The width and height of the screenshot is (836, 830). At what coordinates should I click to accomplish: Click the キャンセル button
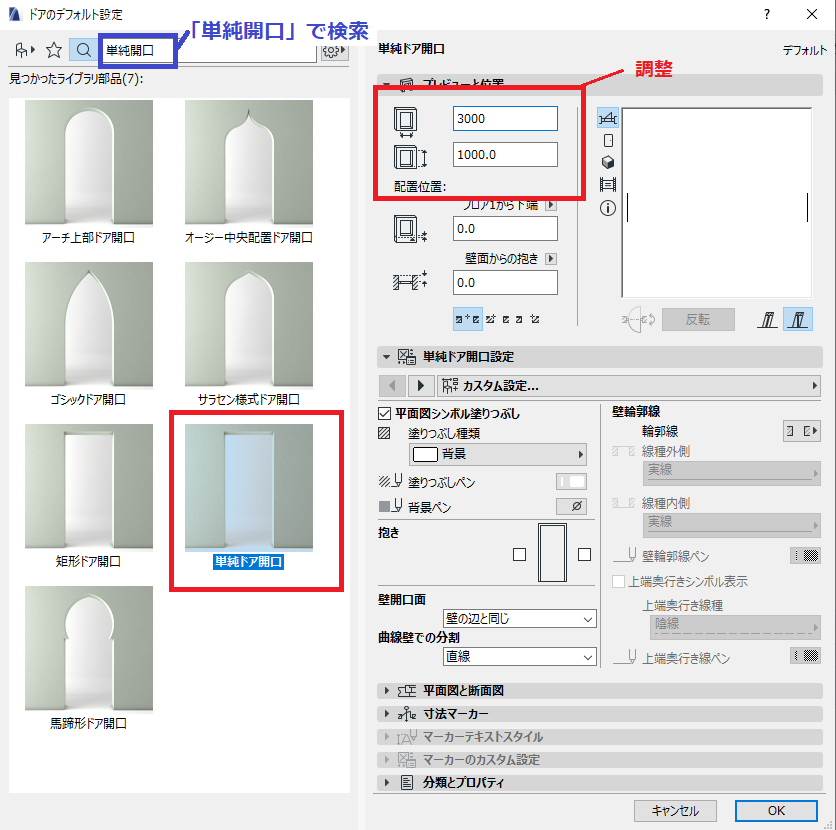(x=675, y=811)
